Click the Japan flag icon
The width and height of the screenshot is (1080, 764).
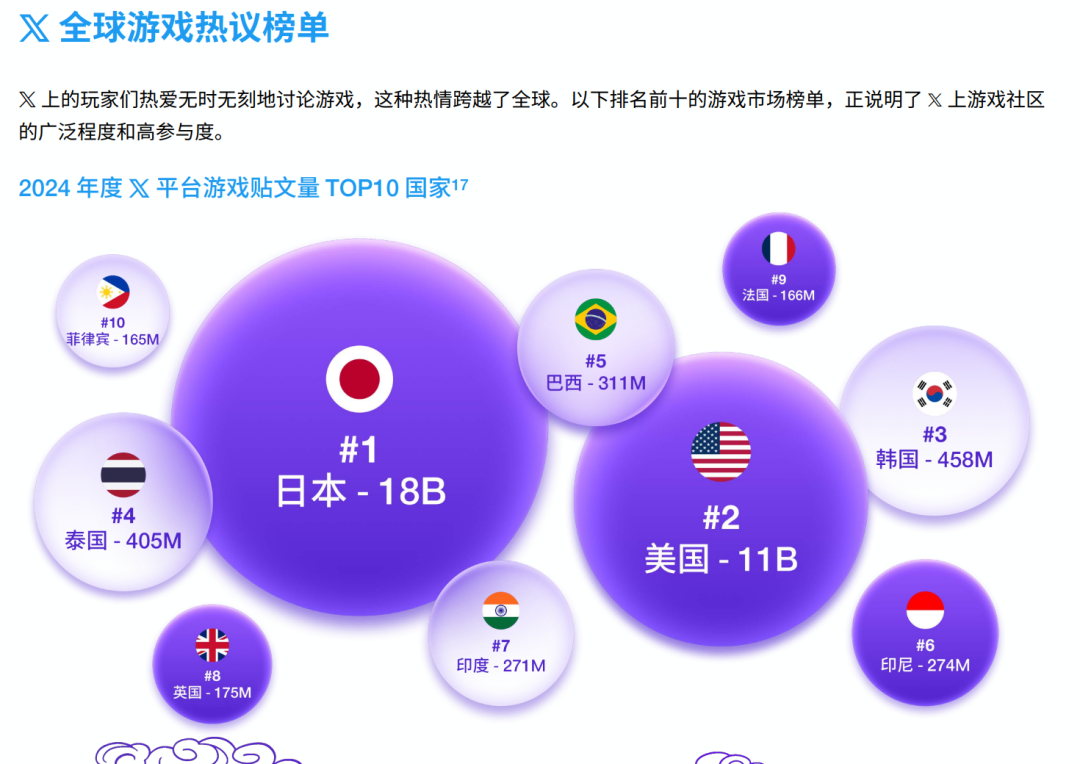(360, 379)
